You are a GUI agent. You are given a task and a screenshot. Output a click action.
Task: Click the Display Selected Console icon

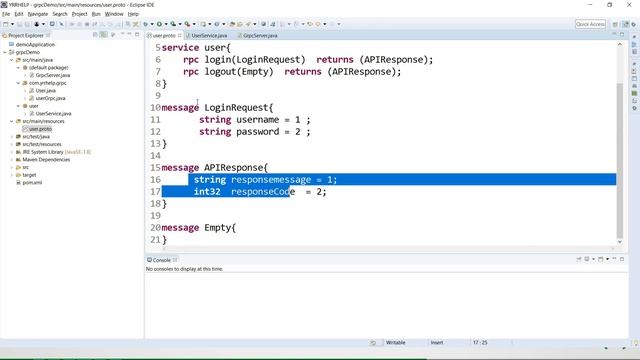(587, 259)
